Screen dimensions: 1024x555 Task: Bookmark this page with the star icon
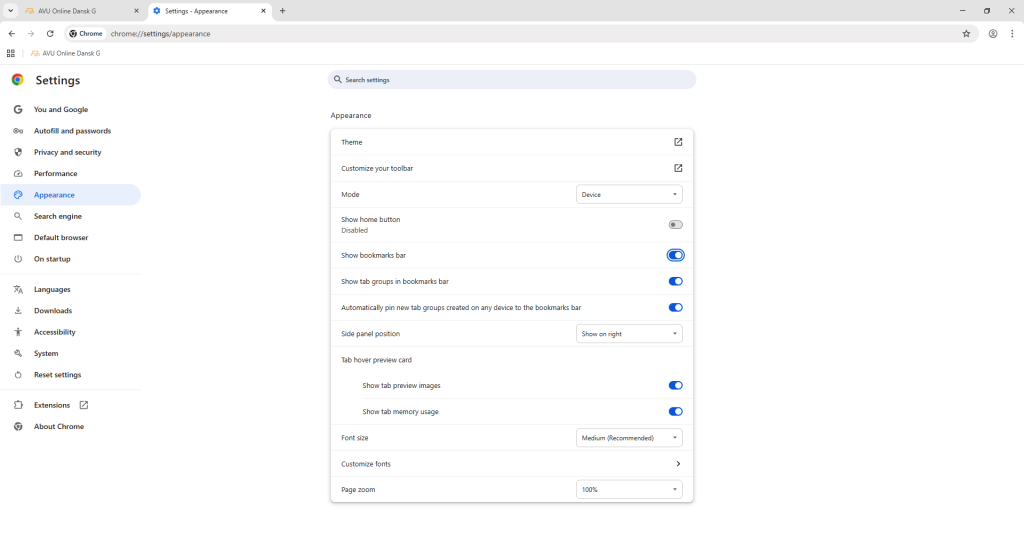click(966, 33)
